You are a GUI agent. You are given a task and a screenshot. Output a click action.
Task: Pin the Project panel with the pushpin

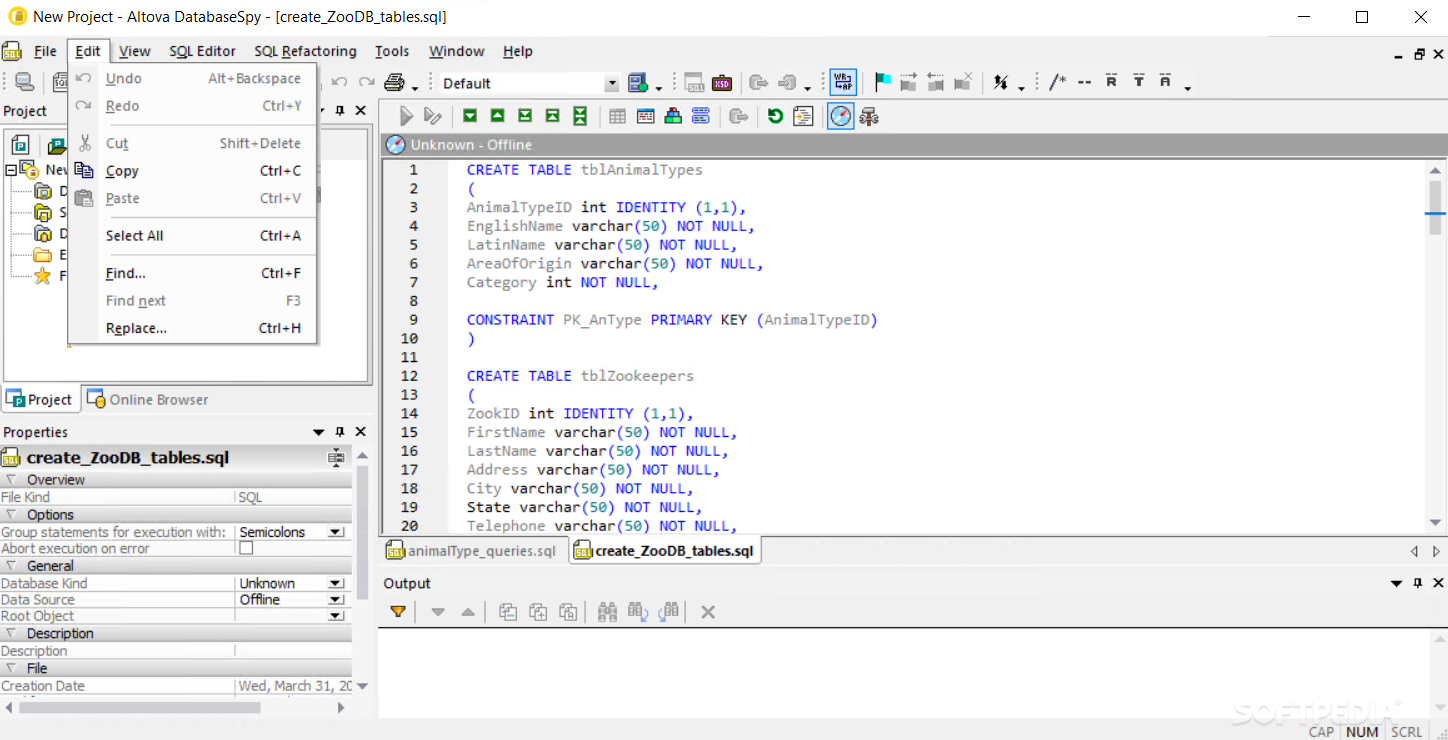tap(340, 111)
